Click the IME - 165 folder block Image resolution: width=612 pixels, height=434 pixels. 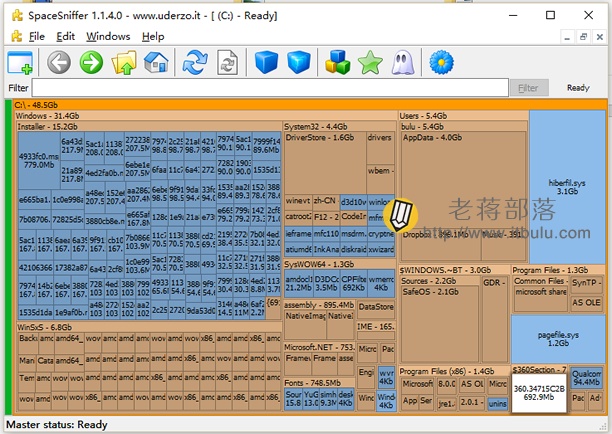click(375, 330)
